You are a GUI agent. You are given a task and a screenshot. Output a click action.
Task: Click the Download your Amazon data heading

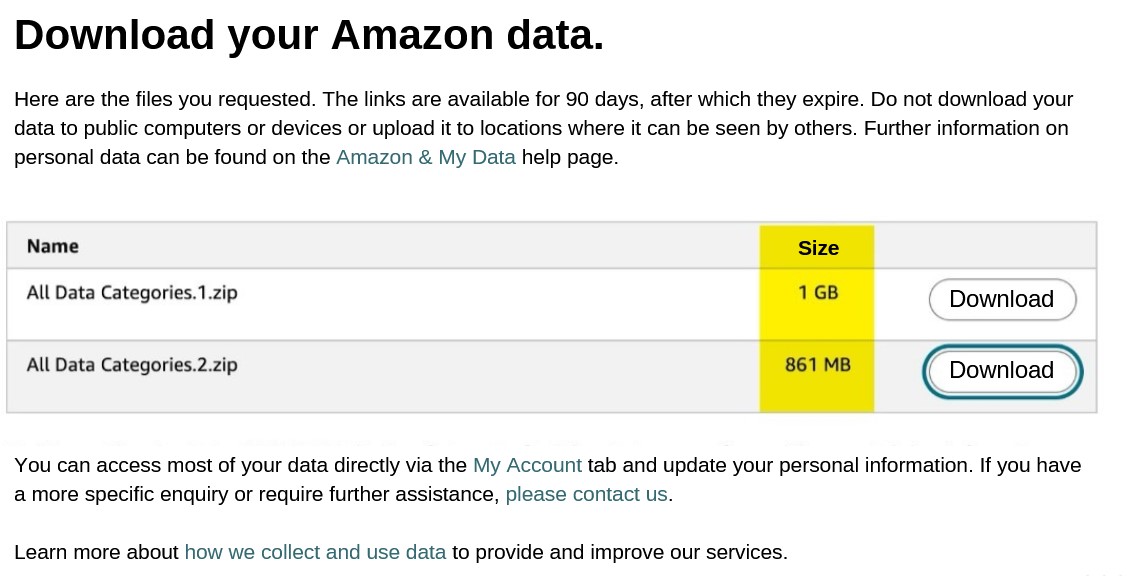pyautogui.click(x=308, y=34)
